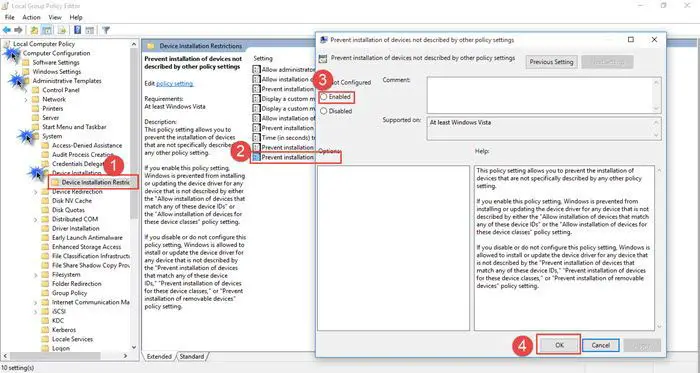This screenshot has height=373, width=700.
Task: Select the Time (in seconds) setting row
Action: 284,137
